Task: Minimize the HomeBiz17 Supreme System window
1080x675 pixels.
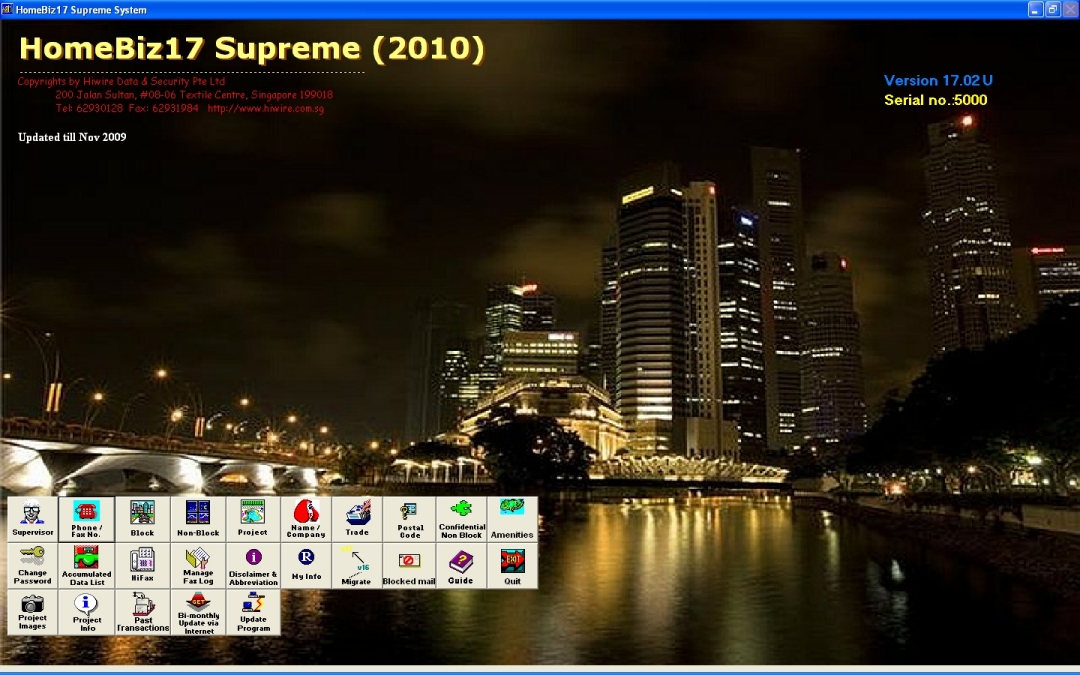Action: pyautogui.click(x=1035, y=9)
